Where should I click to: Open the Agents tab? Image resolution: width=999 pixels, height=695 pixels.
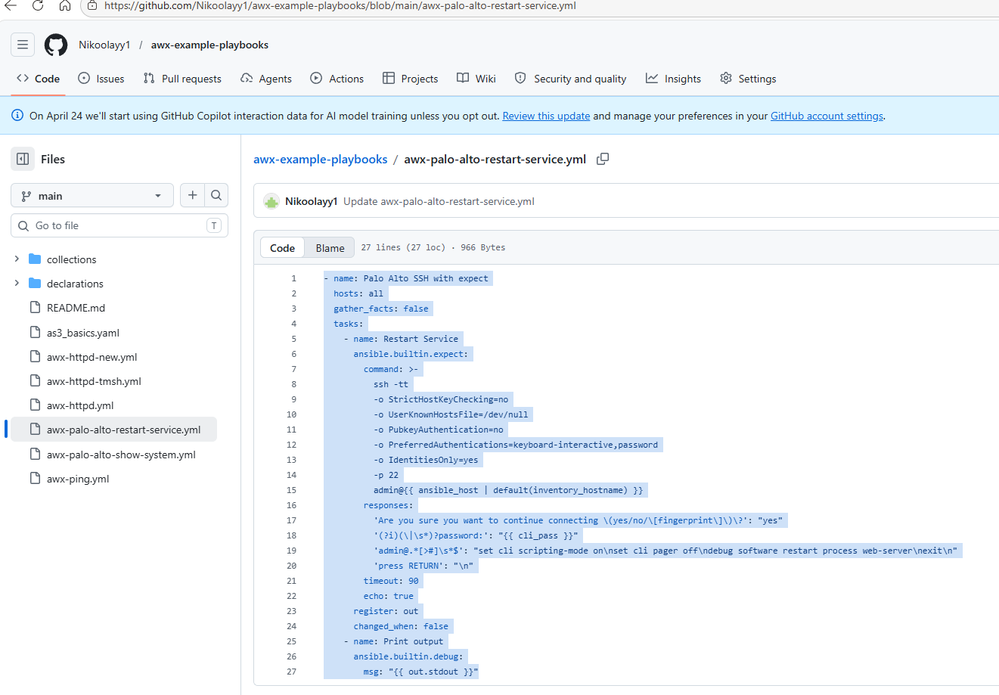[266, 78]
